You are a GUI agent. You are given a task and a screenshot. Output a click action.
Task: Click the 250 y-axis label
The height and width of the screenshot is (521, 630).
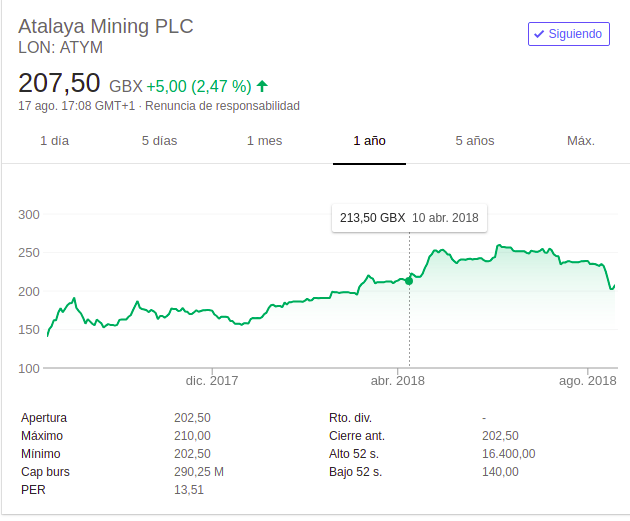29,253
